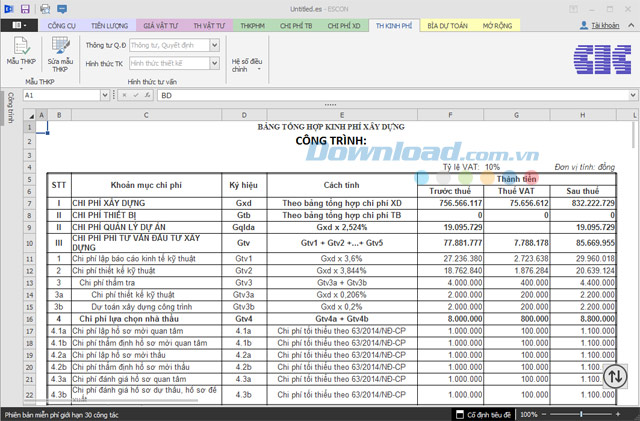Click the round up-down scroll arrows button
The height and width of the screenshot is (421, 640).
(x=614, y=376)
